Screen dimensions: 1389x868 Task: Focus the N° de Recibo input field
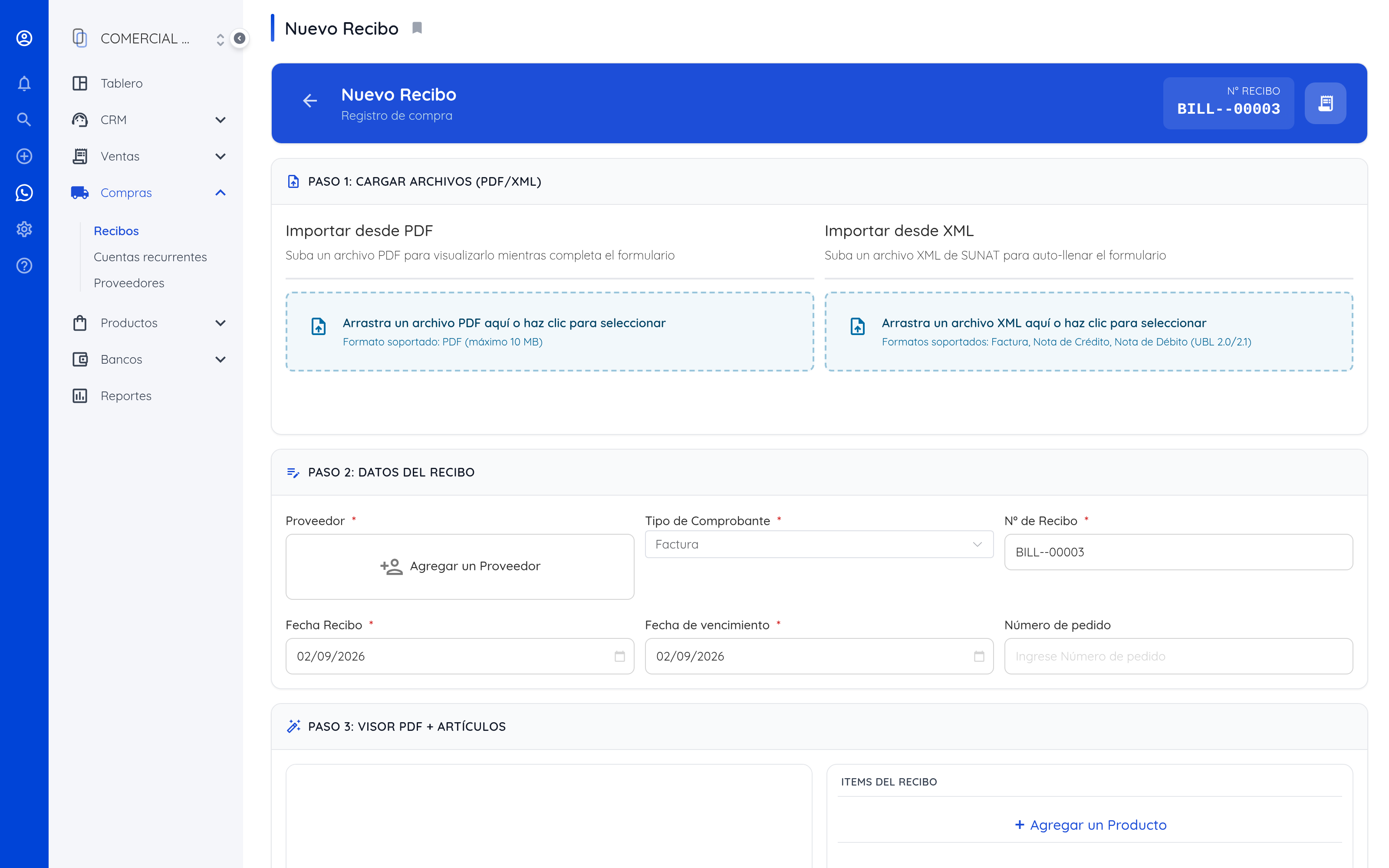[1178, 552]
